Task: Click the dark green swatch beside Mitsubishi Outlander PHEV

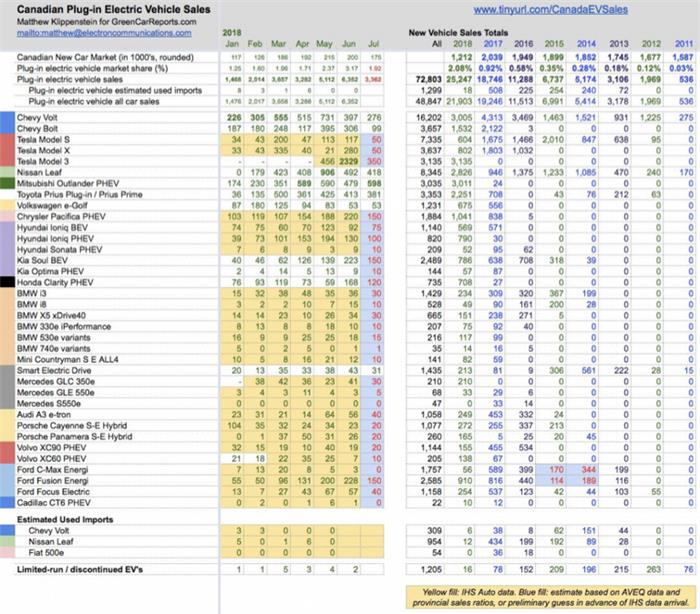Action: click(x=8, y=183)
